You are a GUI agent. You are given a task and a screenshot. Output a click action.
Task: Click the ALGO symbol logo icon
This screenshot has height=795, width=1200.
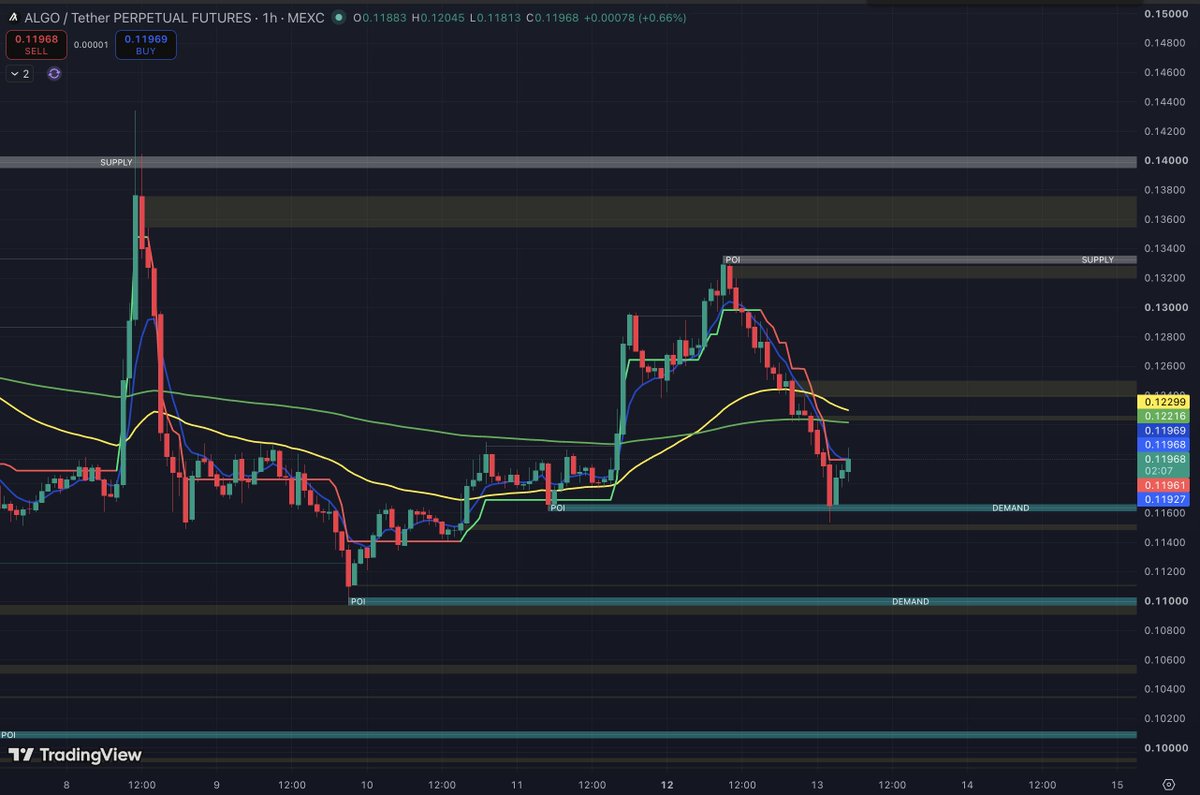pos(11,18)
